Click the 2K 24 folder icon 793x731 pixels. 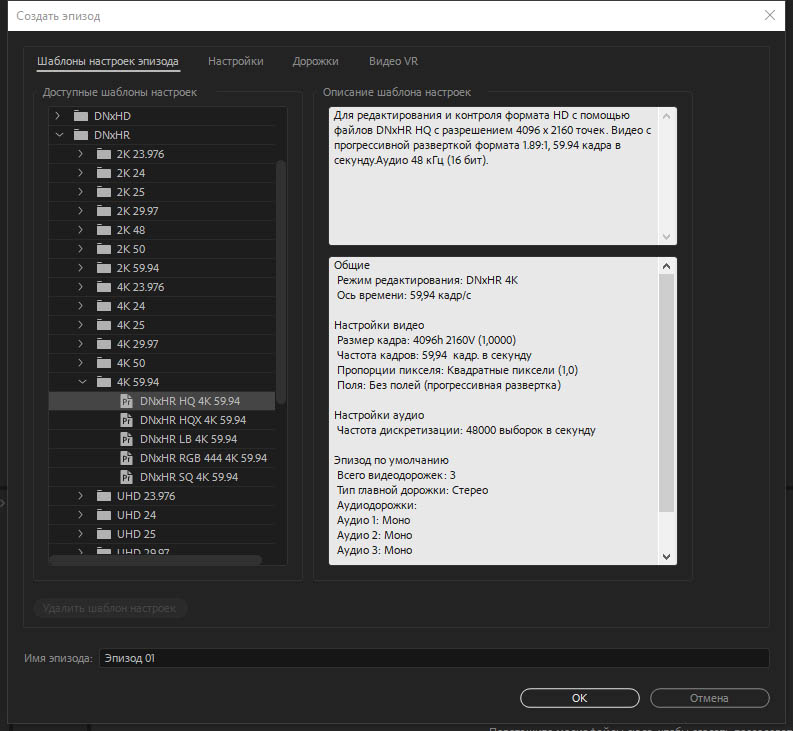(x=104, y=173)
